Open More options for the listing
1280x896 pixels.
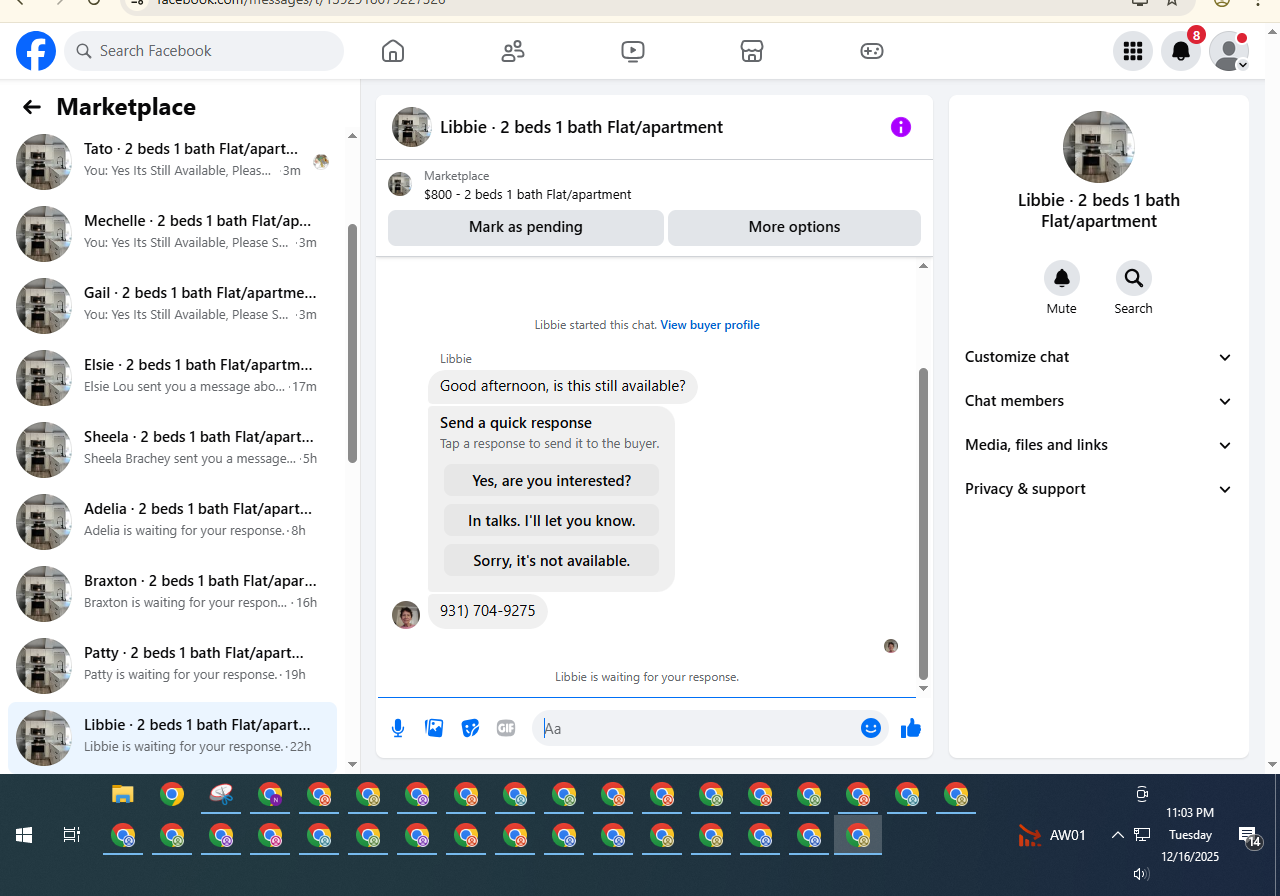click(794, 227)
